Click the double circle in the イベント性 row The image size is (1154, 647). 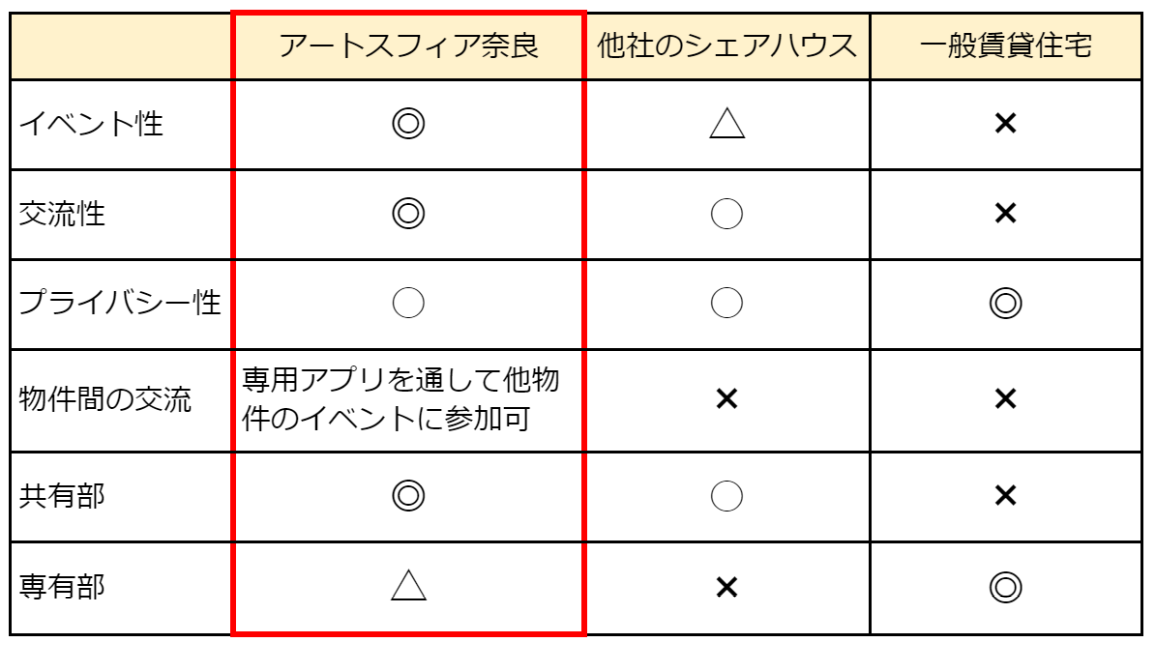click(x=408, y=124)
